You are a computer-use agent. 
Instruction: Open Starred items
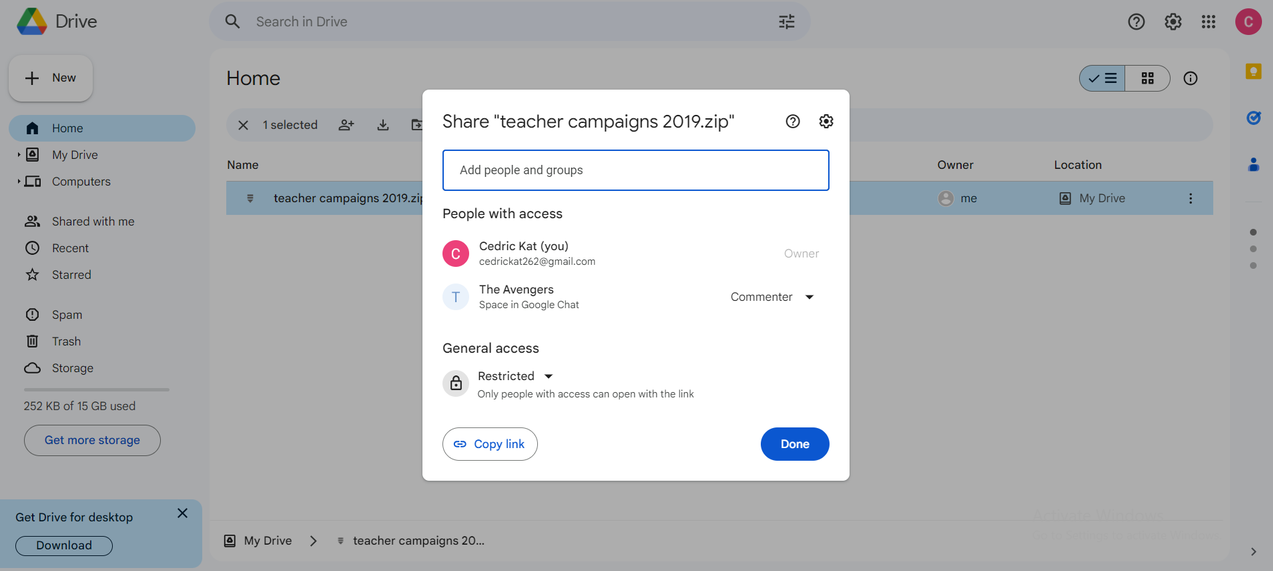pyautogui.click(x=71, y=275)
